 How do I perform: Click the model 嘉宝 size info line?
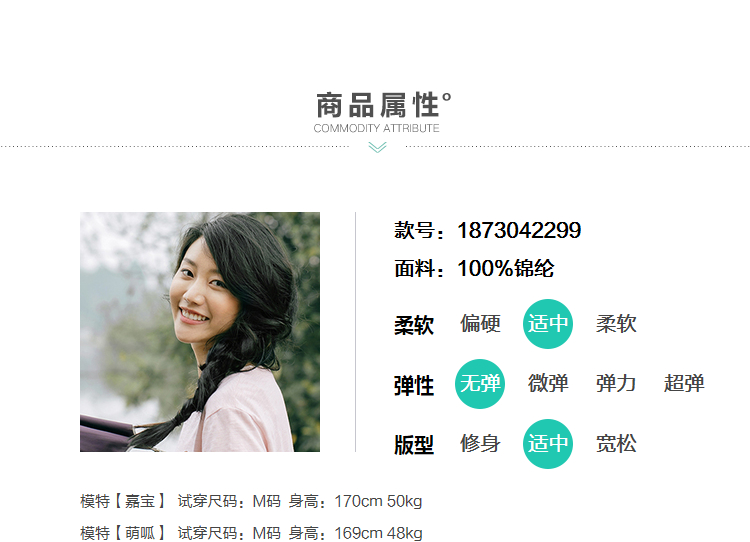pyautogui.click(x=251, y=501)
